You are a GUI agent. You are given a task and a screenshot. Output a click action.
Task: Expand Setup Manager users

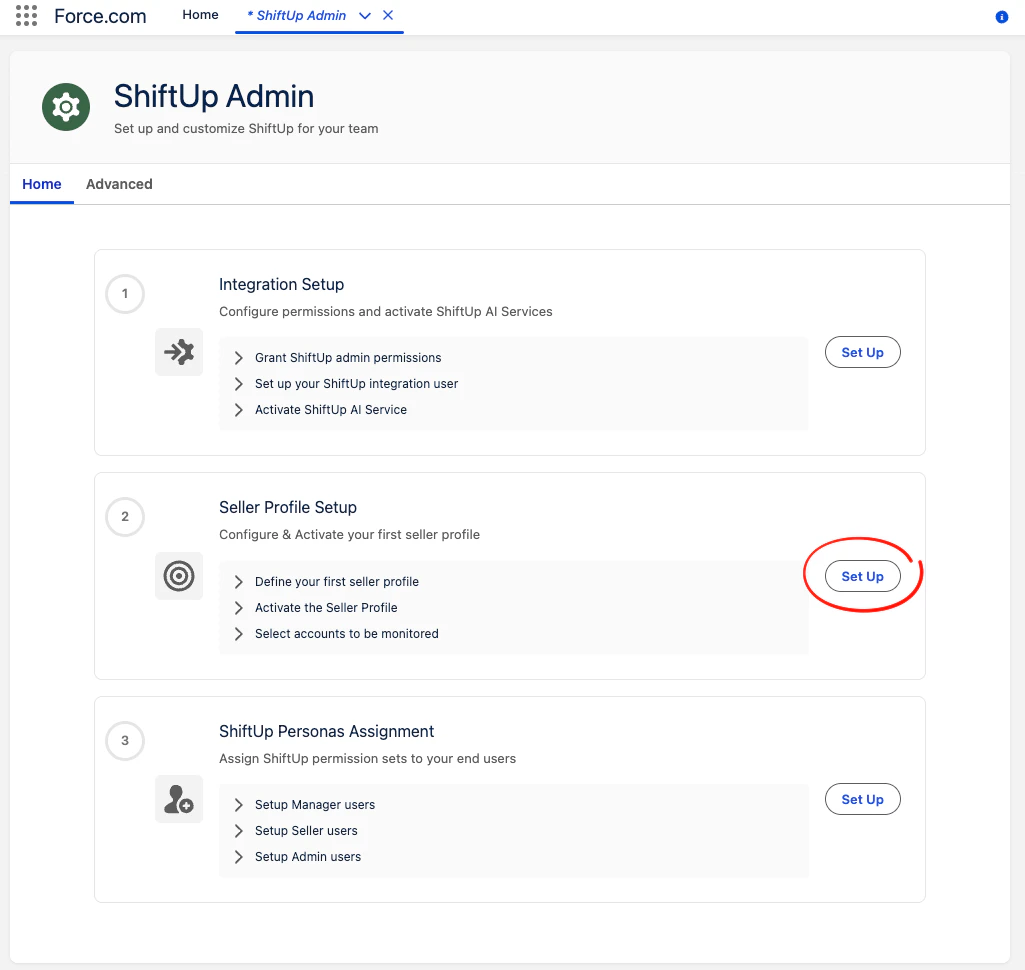(239, 805)
